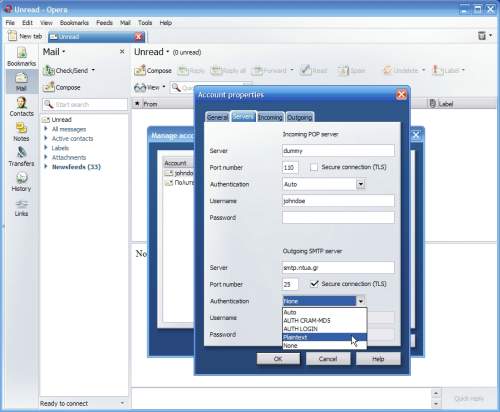Click the outgoing Port number field 25
500x412 pixels.
pyautogui.click(x=290, y=284)
